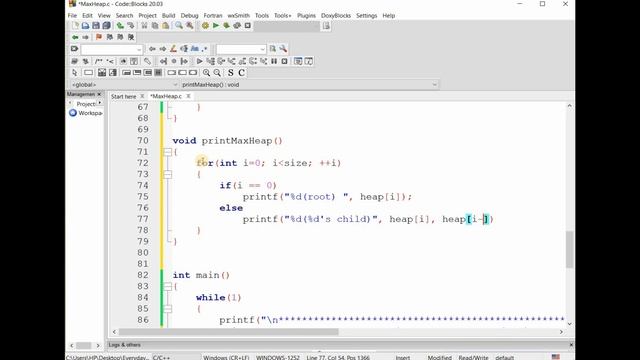Open the File menu
The height and width of the screenshot is (360, 640).
pyautogui.click(x=72, y=16)
